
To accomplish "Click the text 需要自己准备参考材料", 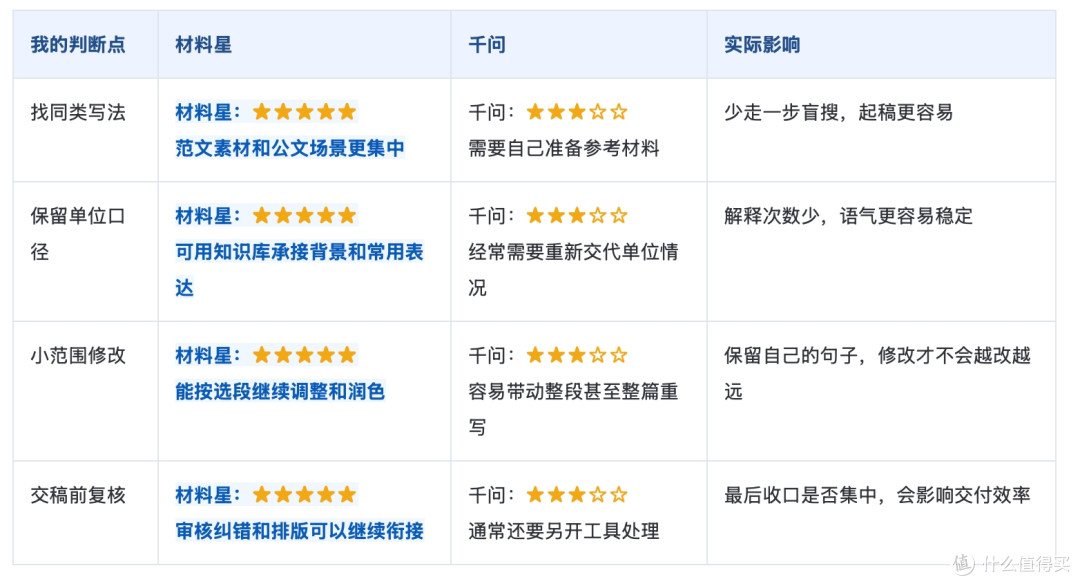I will pyautogui.click(x=563, y=148).
